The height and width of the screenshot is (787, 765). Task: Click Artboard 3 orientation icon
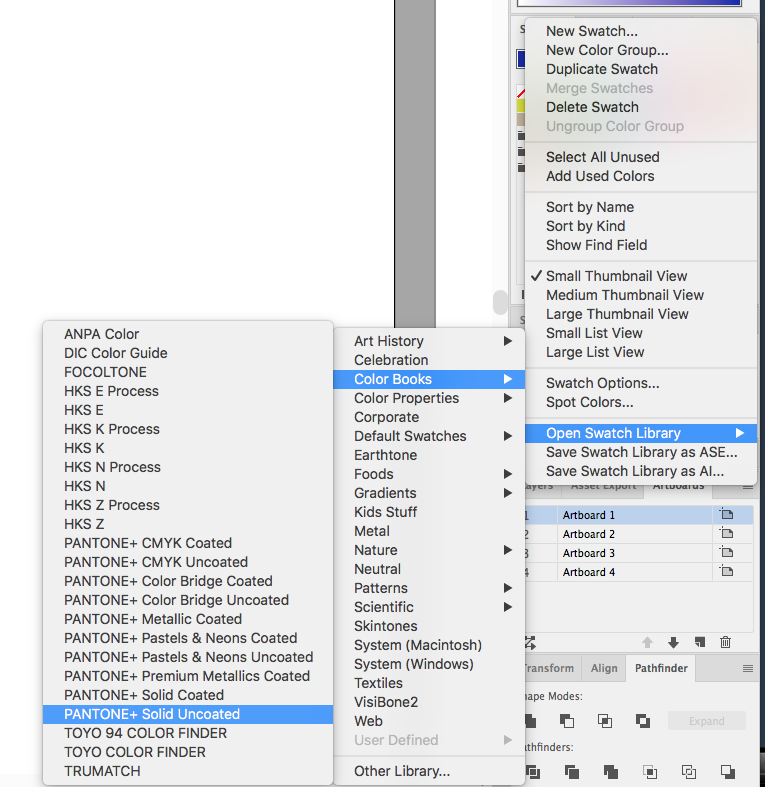[x=726, y=553]
